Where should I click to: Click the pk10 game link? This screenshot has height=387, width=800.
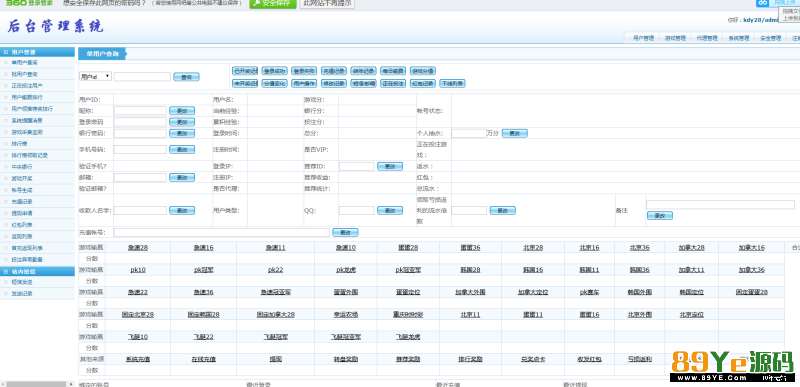coord(138,270)
